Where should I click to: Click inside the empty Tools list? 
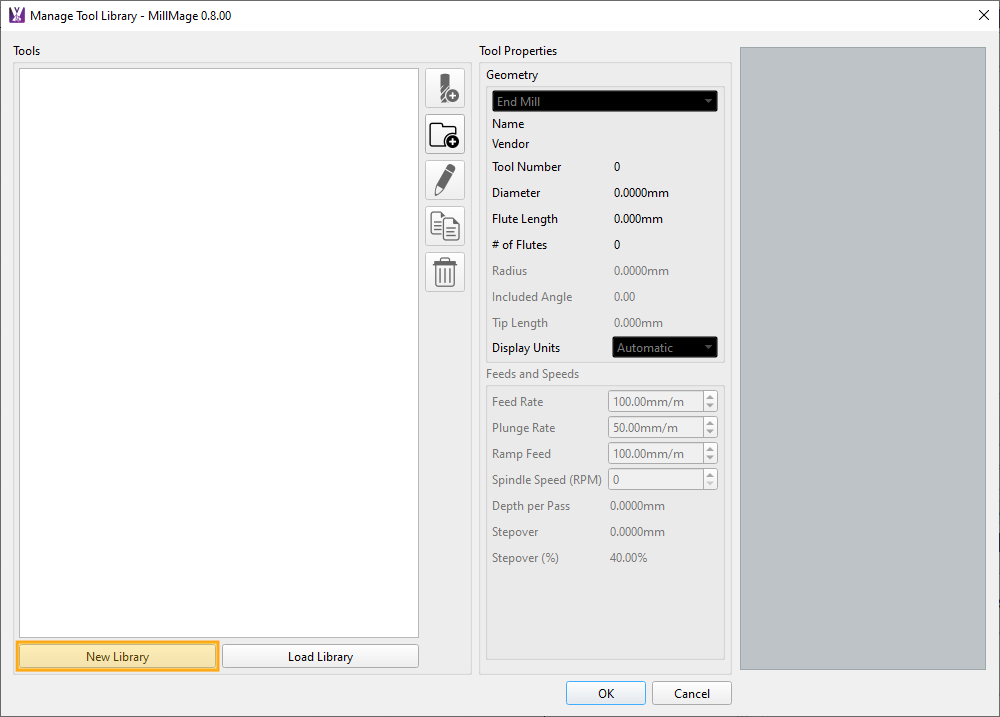[218, 352]
